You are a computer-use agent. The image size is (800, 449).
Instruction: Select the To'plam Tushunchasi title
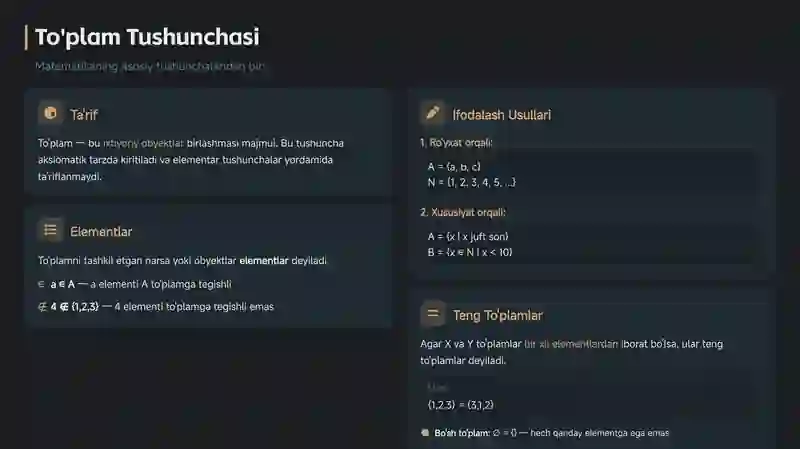[147, 37]
